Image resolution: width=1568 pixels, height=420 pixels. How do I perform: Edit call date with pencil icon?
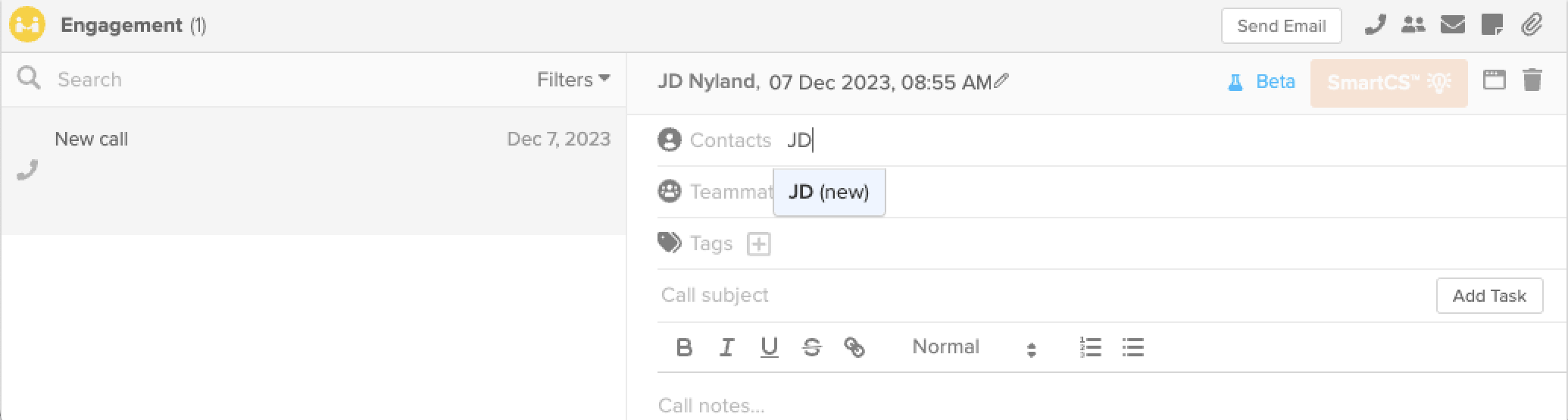(x=1001, y=81)
